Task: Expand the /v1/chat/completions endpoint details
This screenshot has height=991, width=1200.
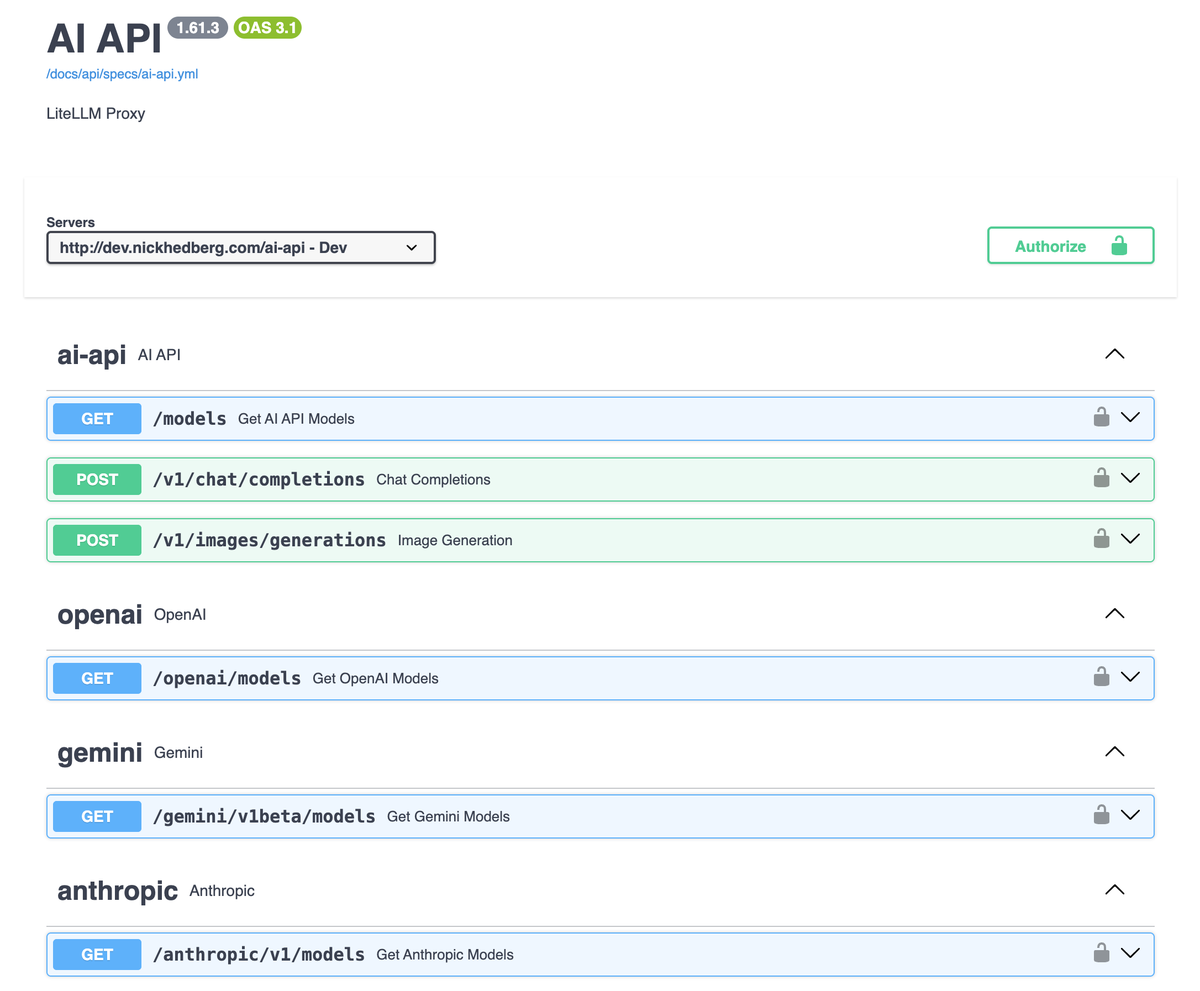Action: [1131, 479]
